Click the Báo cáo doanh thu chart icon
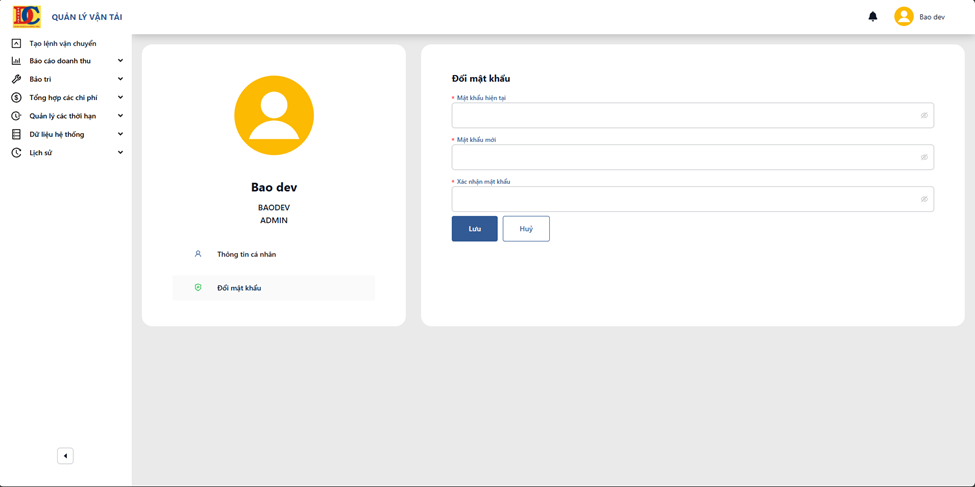Image resolution: width=975 pixels, height=487 pixels. click(17, 61)
